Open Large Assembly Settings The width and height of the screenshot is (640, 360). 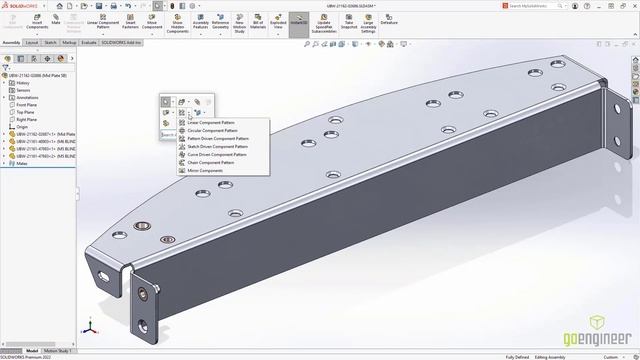click(x=368, y=24)
